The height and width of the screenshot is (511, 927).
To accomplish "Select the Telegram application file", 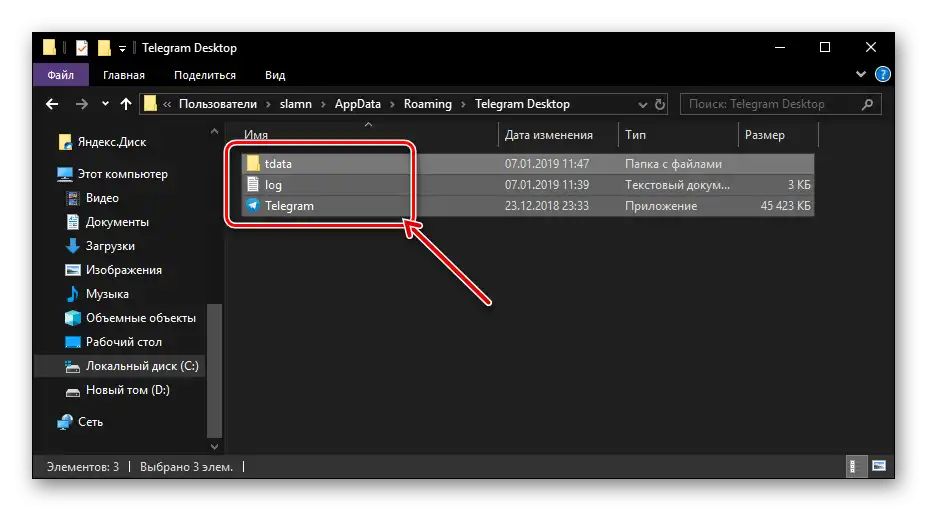I will click(x=527, y=206).
